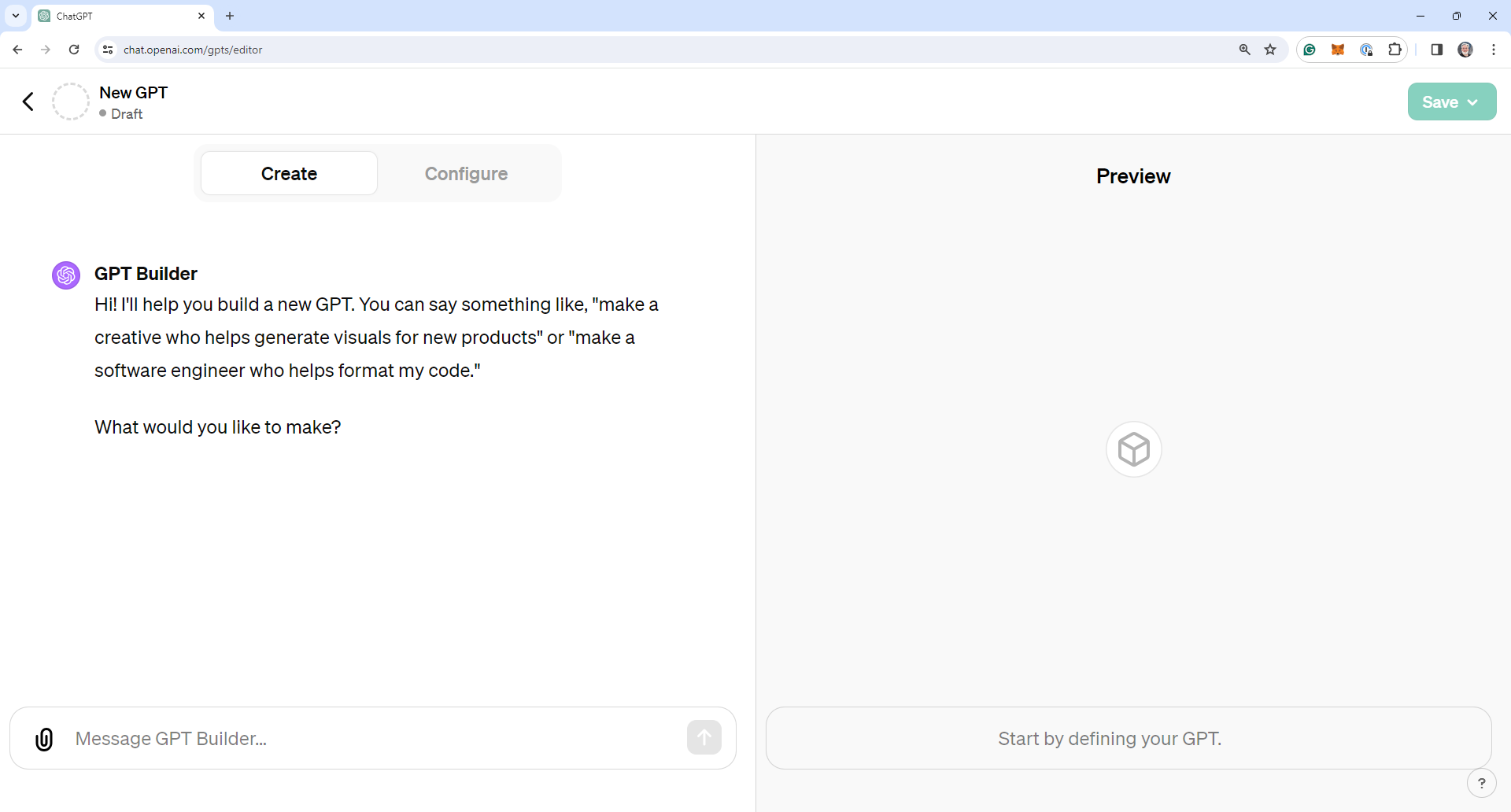Click the "What would you like to make?" text

(x=218, y=427)
